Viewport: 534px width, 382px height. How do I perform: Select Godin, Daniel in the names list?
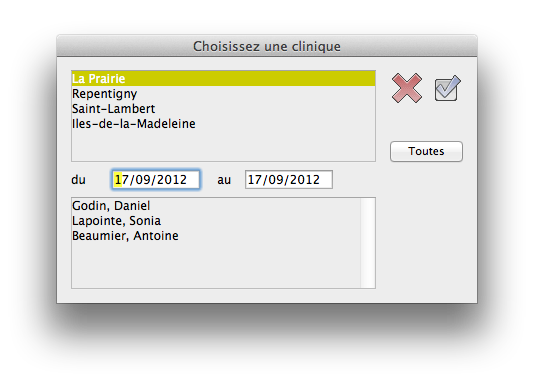point(216,206)
